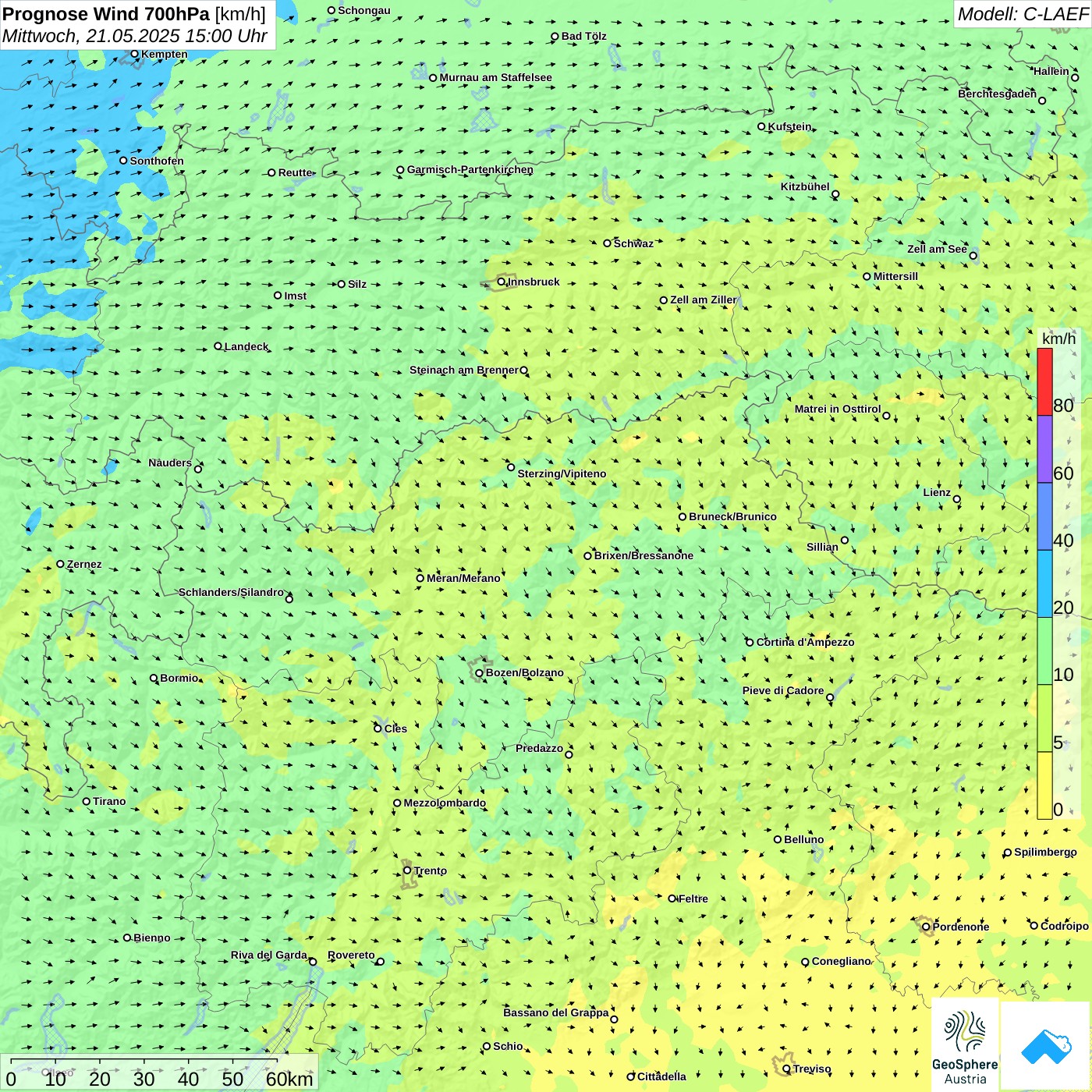Select the "Zell am See" label
1092x1092 pixels.
[937, 249]
